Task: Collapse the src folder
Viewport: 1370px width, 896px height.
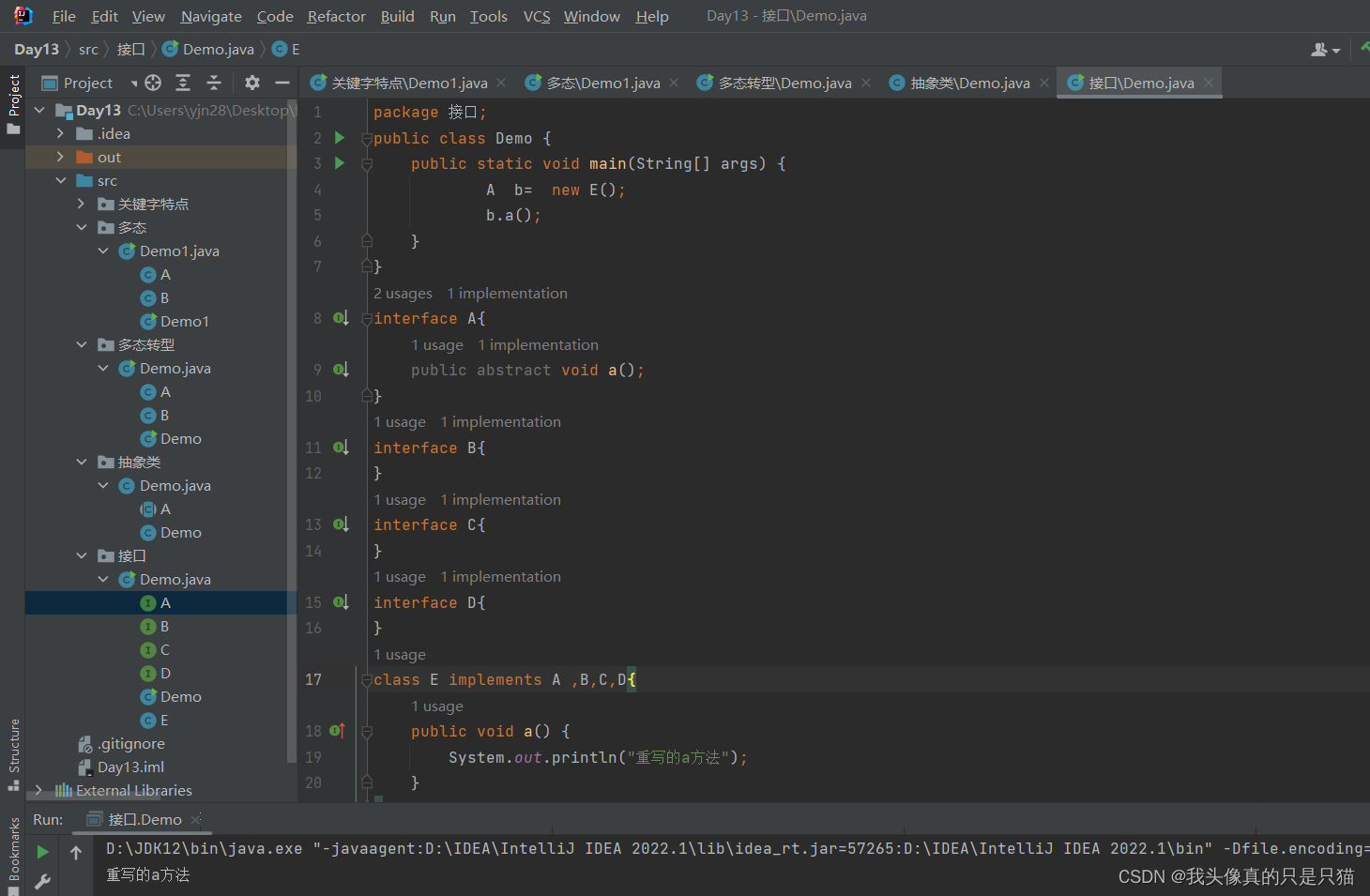Action: pyautogui.click(x=60, y=180)
